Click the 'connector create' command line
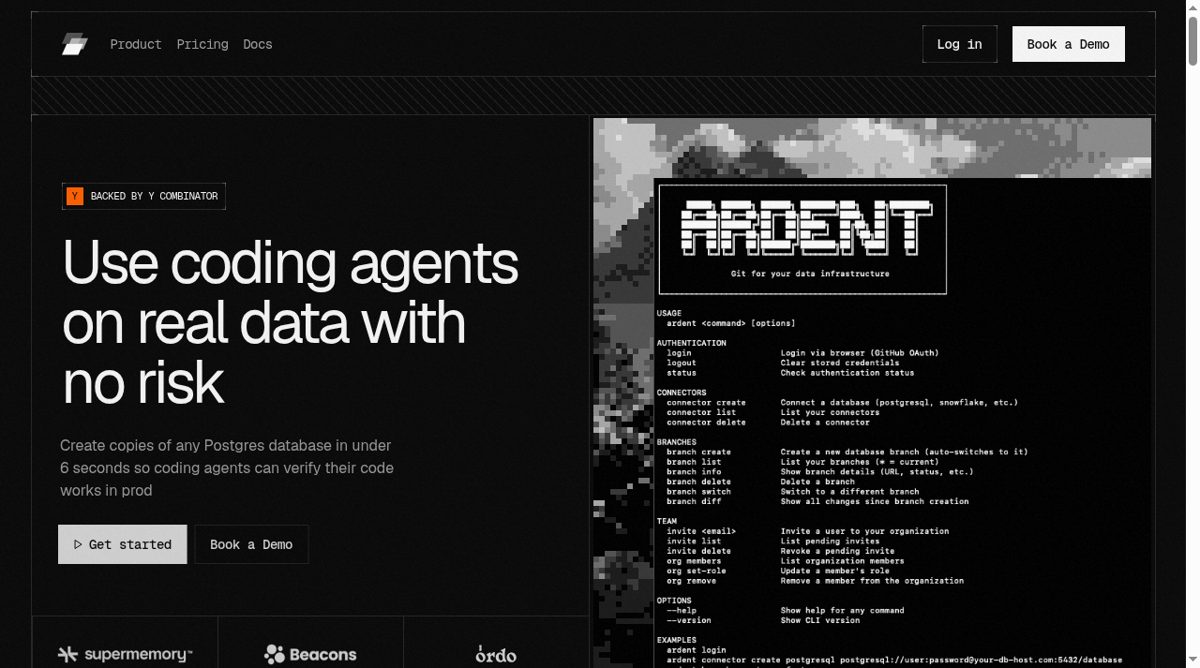Viewport: 1200px width, 668px height. (x=842, y=402)
